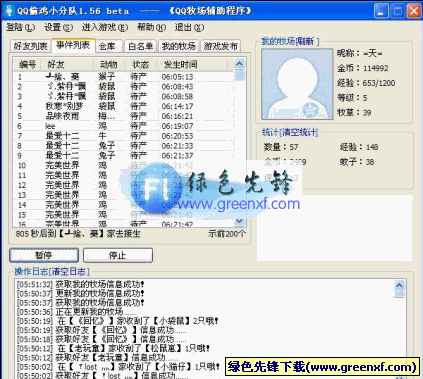Select event row 5 品味夜雨
Screen dimensions: 423x379
tap(123, 116)
